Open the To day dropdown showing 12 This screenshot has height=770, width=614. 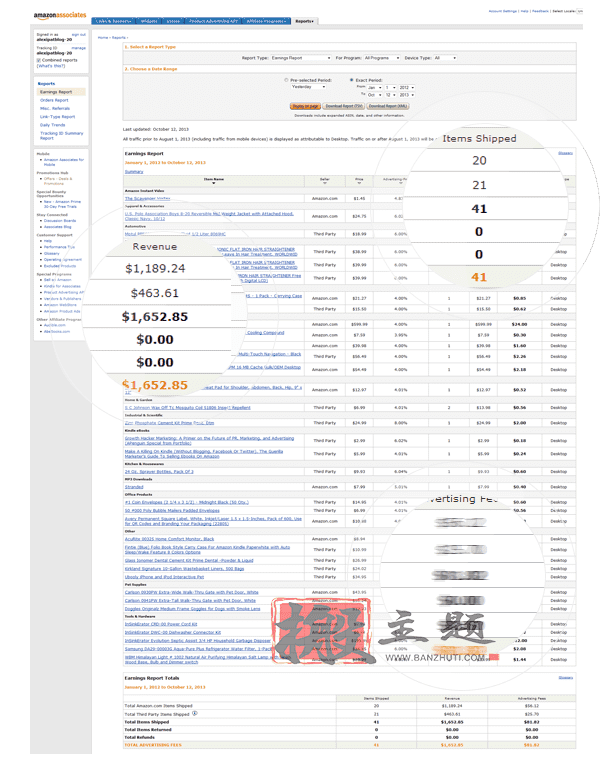[391, 95]
